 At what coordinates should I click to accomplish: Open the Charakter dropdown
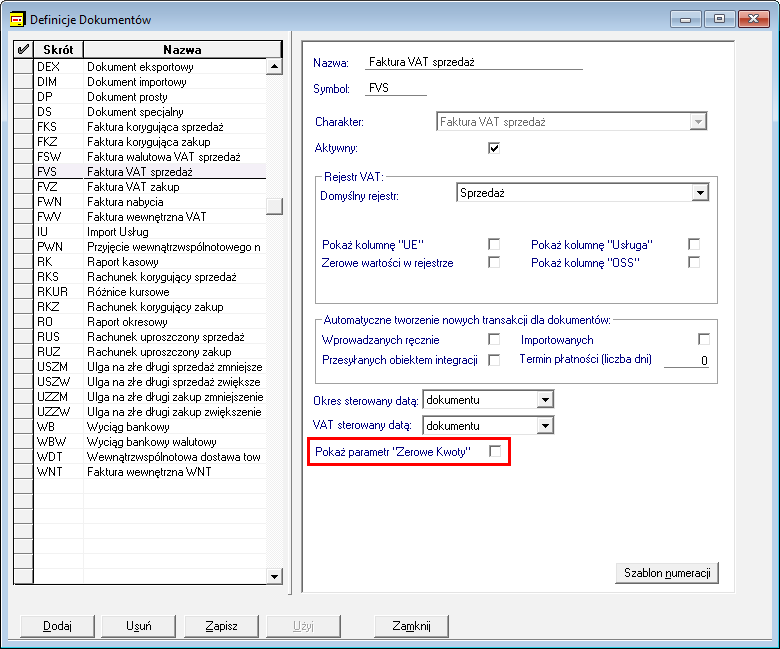click(x=698, y=122)
